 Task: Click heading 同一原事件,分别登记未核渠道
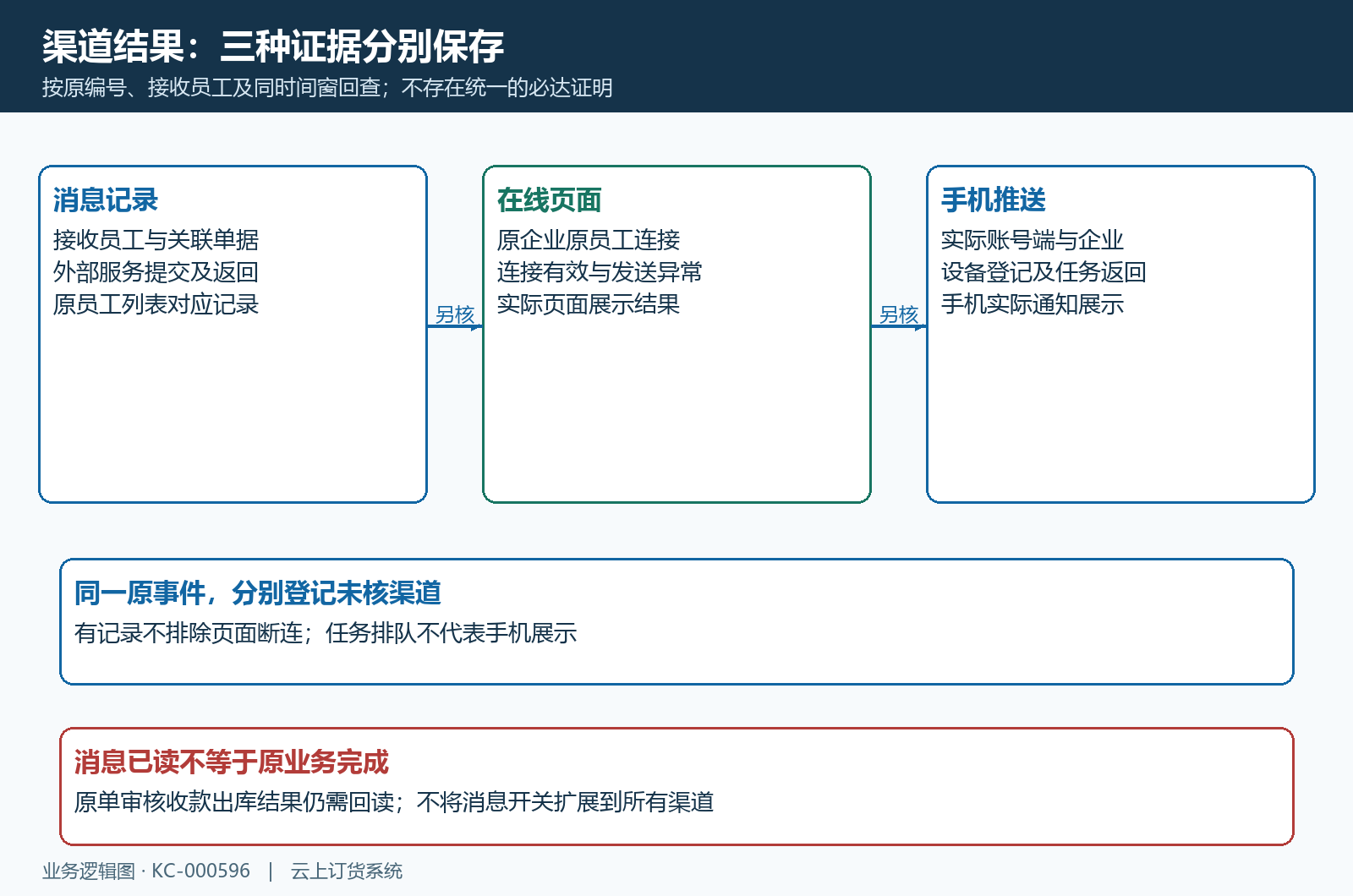click(258, 593)
